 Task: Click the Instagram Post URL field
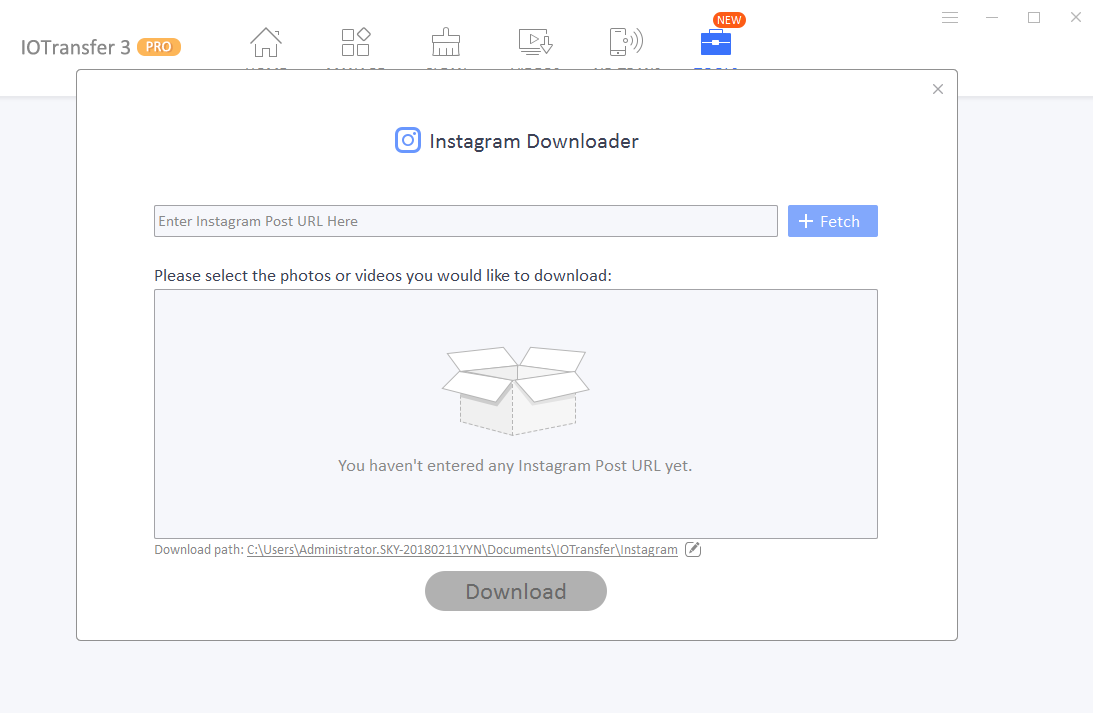466,221
